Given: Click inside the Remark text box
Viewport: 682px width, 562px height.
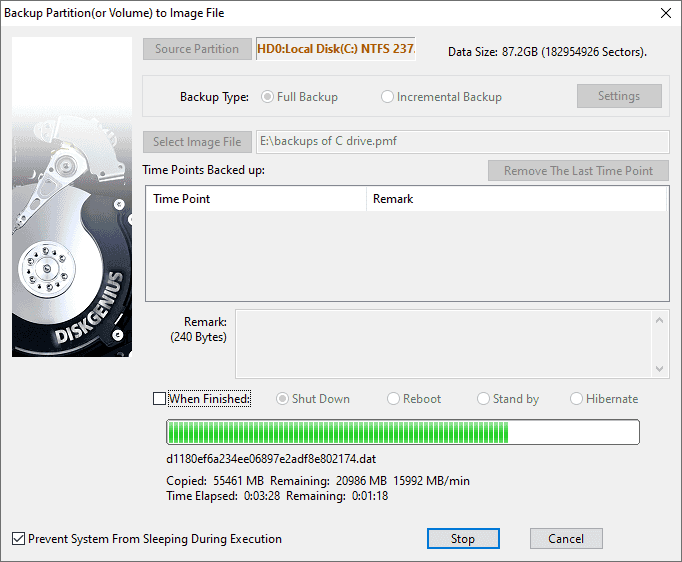Looking at the screenshot, I should pos(442,344).
